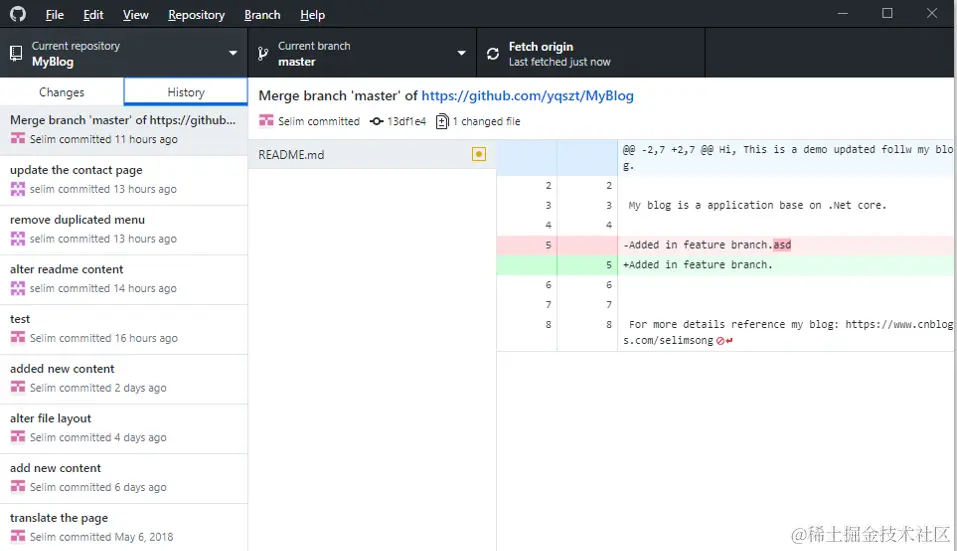Image resolution: width=957 pixels, height=551 pixels.
Task: Click the avatar on the test commit
Action: pyautogui.click(x=18, y=337)
